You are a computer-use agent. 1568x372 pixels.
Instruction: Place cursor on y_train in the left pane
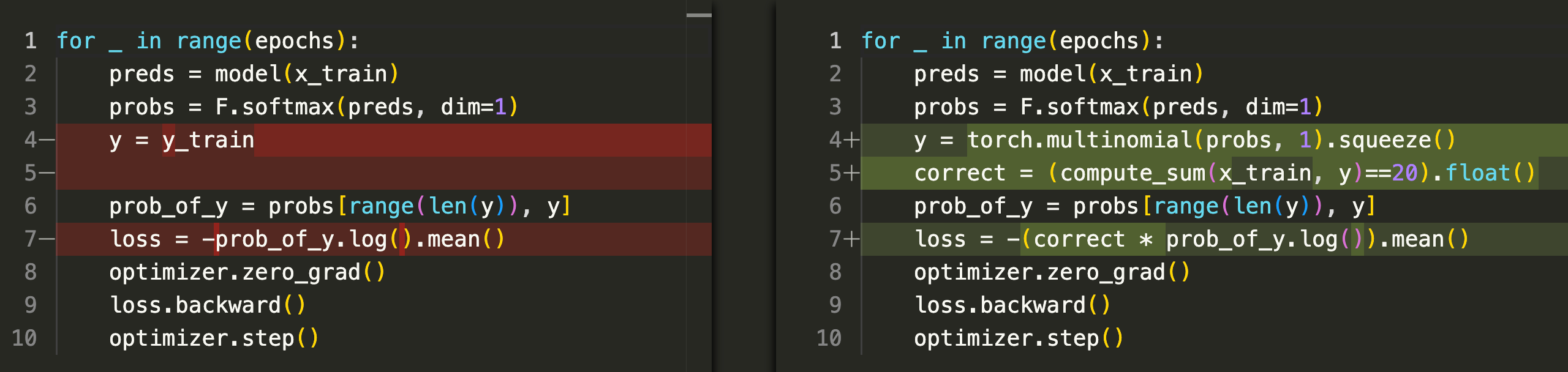pyautogui.click(x=208, y=140)
